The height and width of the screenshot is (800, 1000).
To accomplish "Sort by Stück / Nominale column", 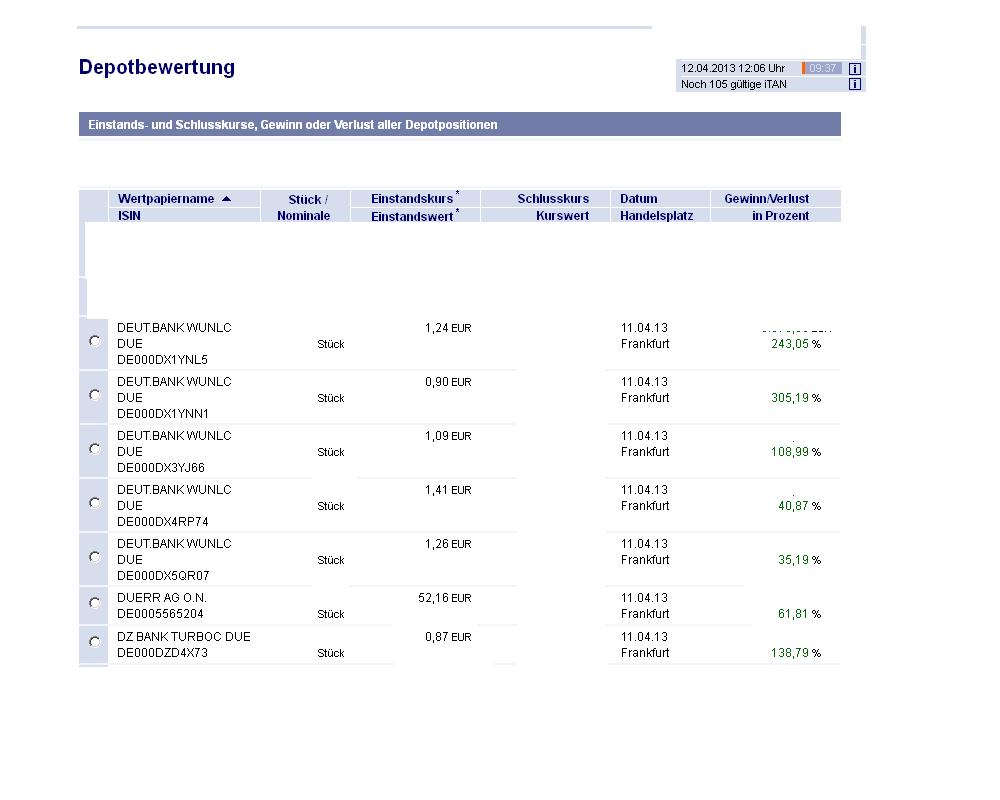I will pyautogui.click(x=305, y=207).
